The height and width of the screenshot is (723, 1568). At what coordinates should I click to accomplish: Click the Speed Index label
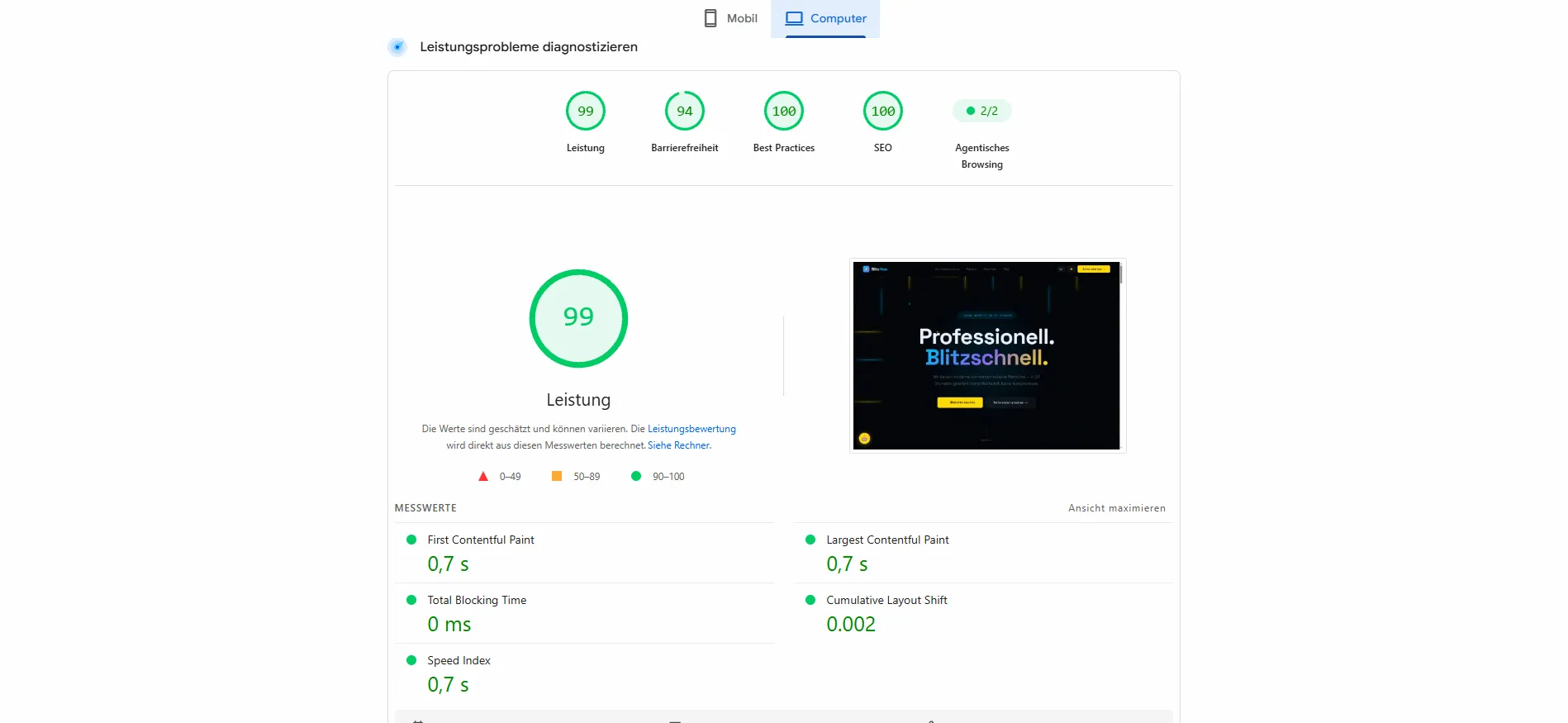pyautogui.click(x=459, y=660)
